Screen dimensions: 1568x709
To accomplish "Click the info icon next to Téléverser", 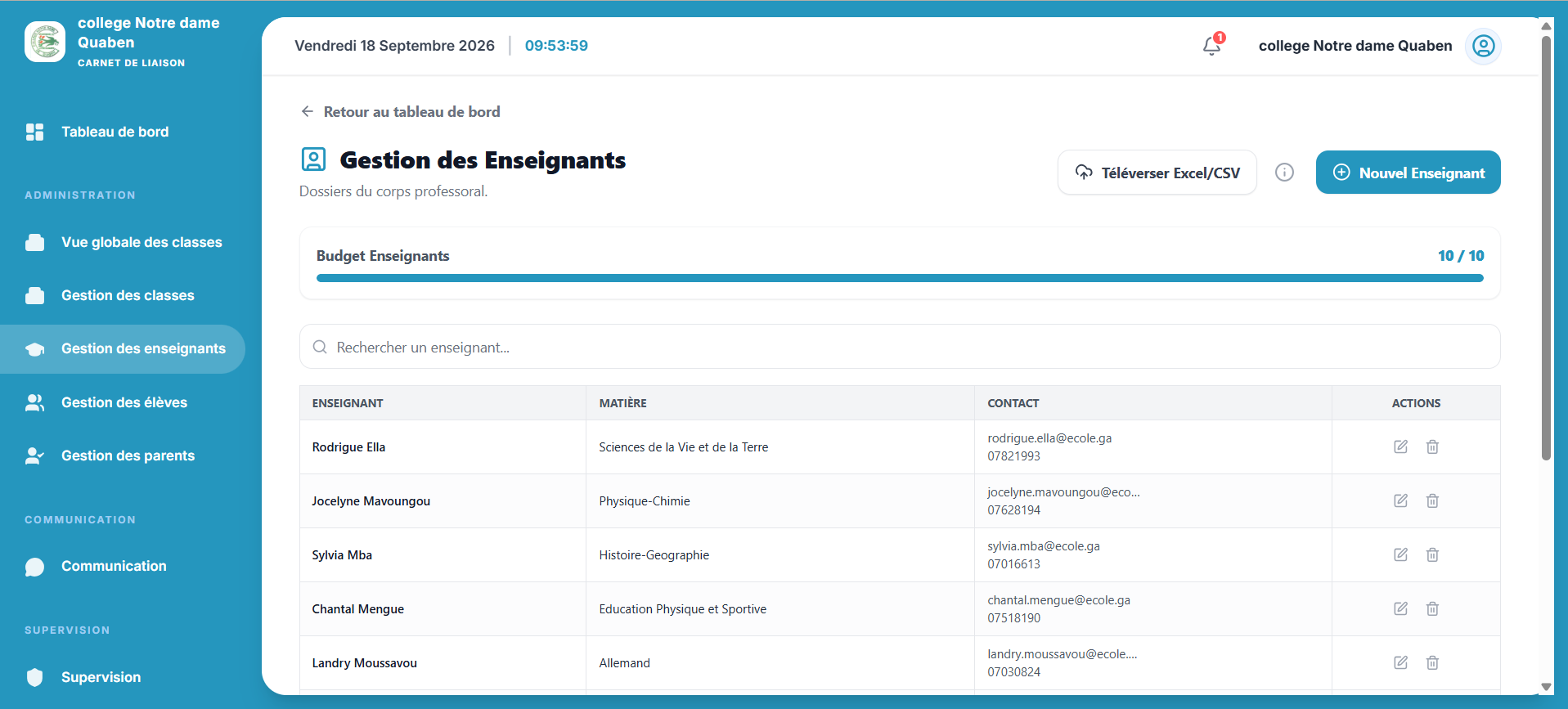I will [x=1284, y=173].
